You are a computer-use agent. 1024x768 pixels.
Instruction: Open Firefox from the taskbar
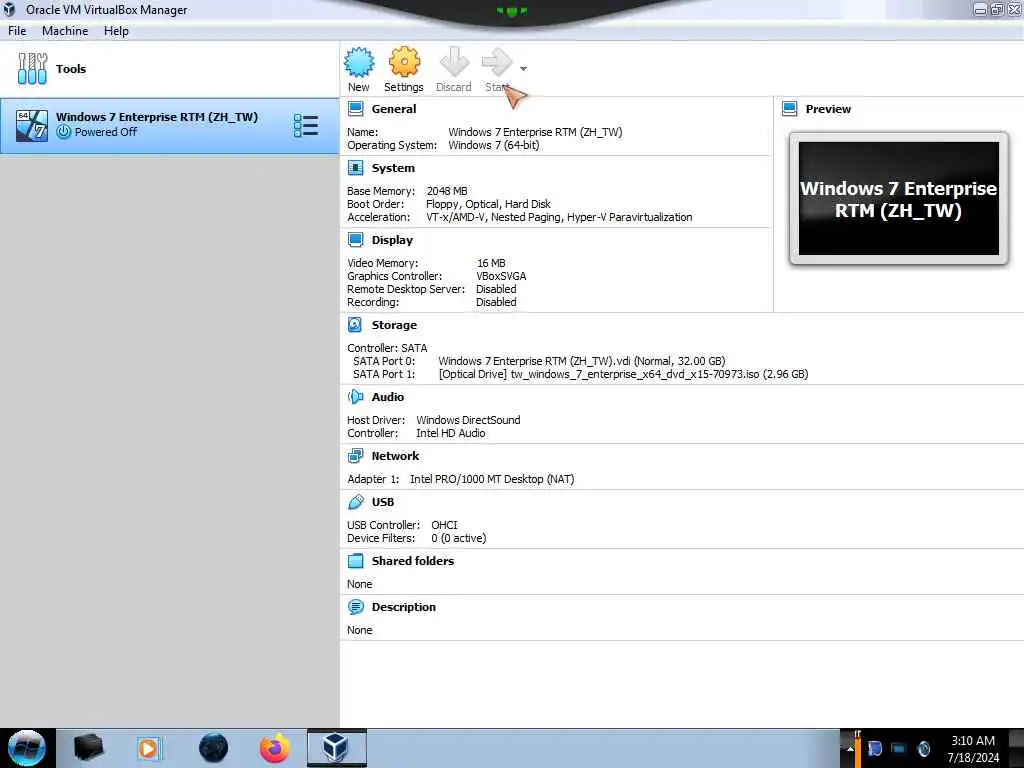(x=275, y=748)
